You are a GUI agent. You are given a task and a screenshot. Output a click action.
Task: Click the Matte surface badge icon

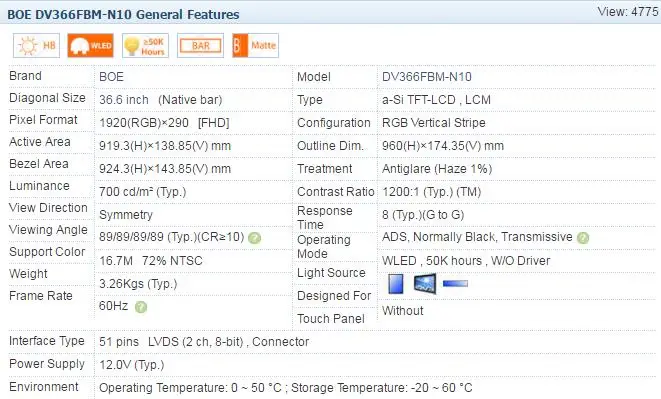(x=255, y=46)
